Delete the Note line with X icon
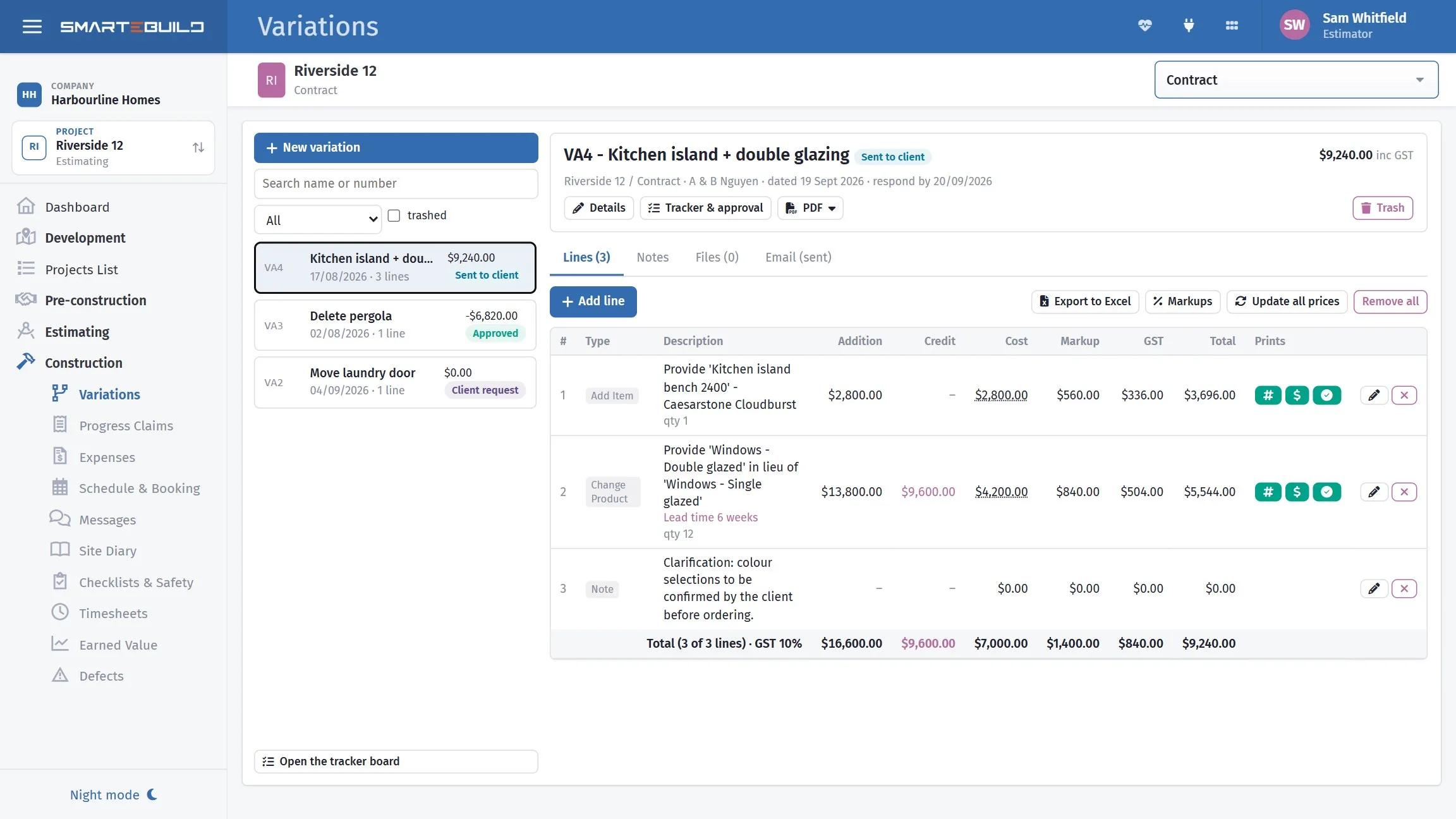Screen dimensions: 1456x819 tap(1404, 588)
